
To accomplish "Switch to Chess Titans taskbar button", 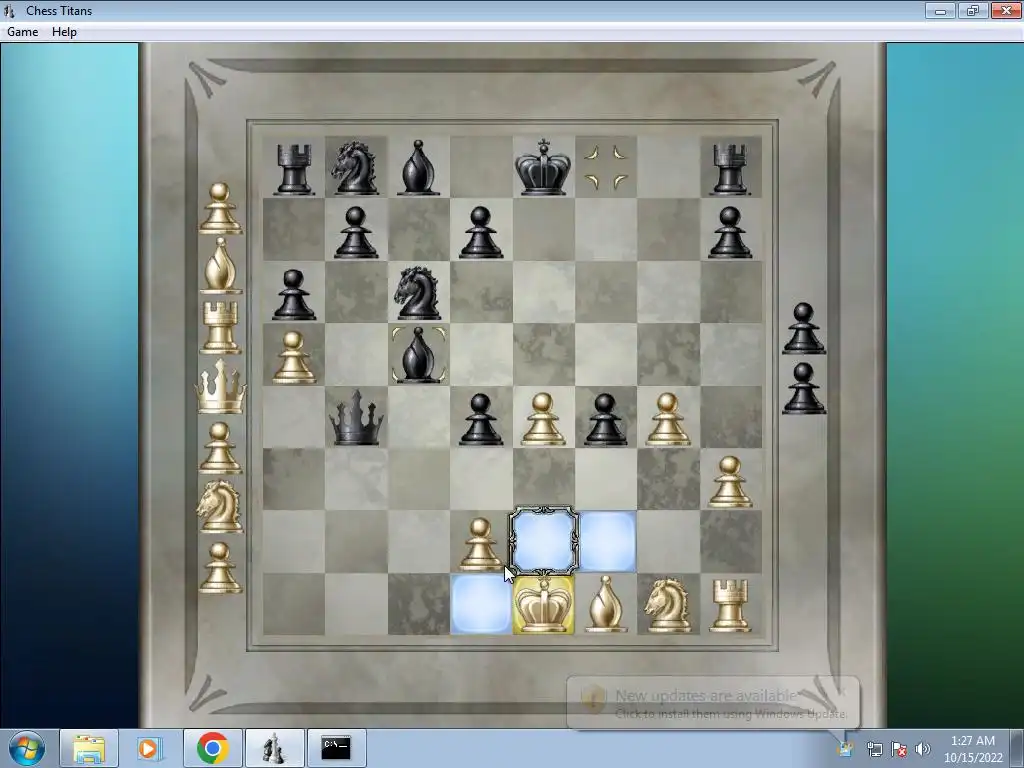I will (274, 748).
